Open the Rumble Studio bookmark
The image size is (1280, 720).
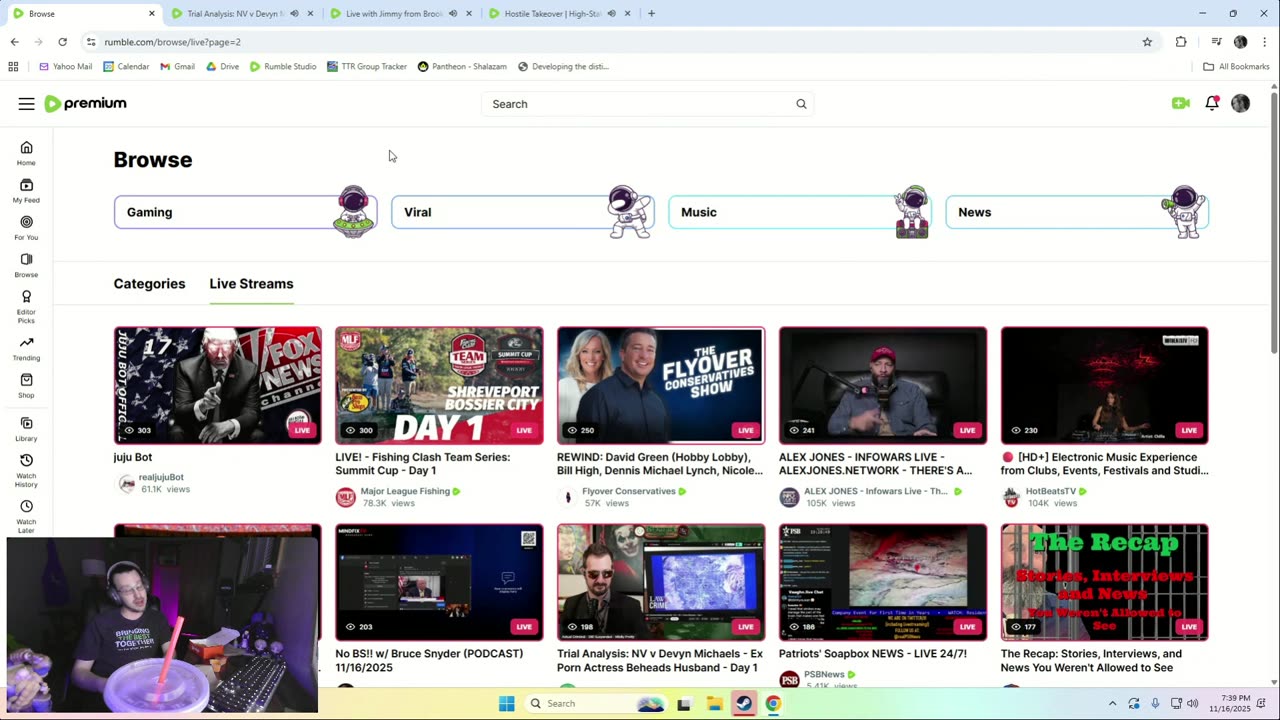click(x=283, y=67)
